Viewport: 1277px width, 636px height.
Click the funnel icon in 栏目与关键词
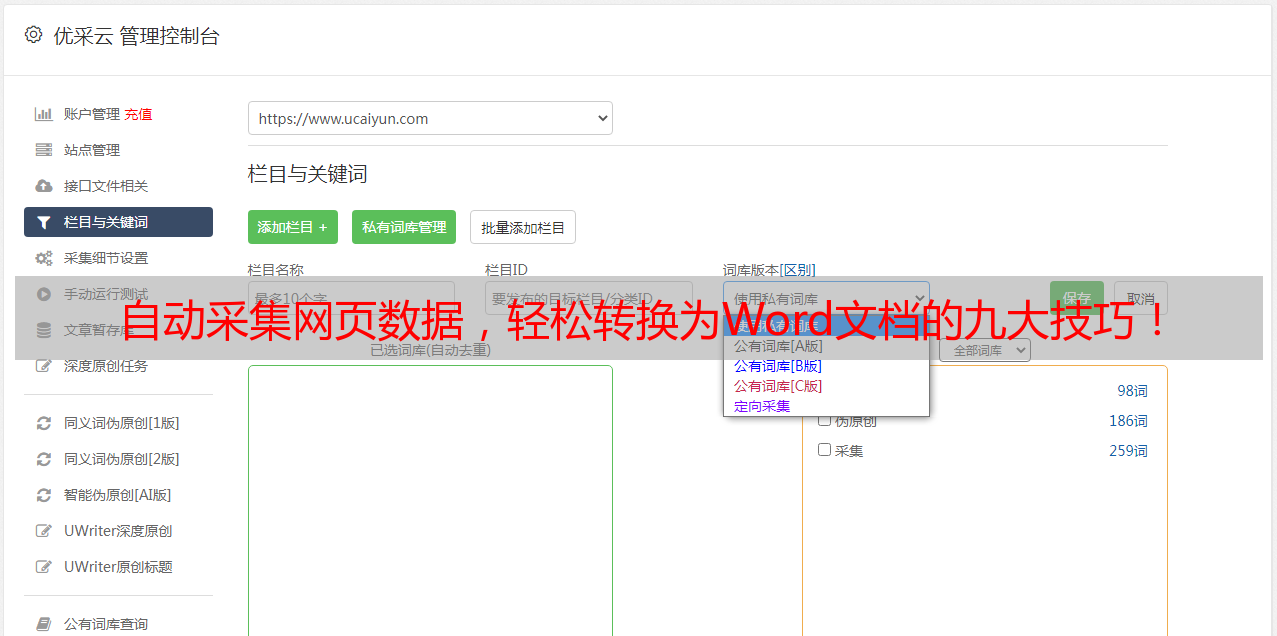pyautogui.click(x=43, y=222)
